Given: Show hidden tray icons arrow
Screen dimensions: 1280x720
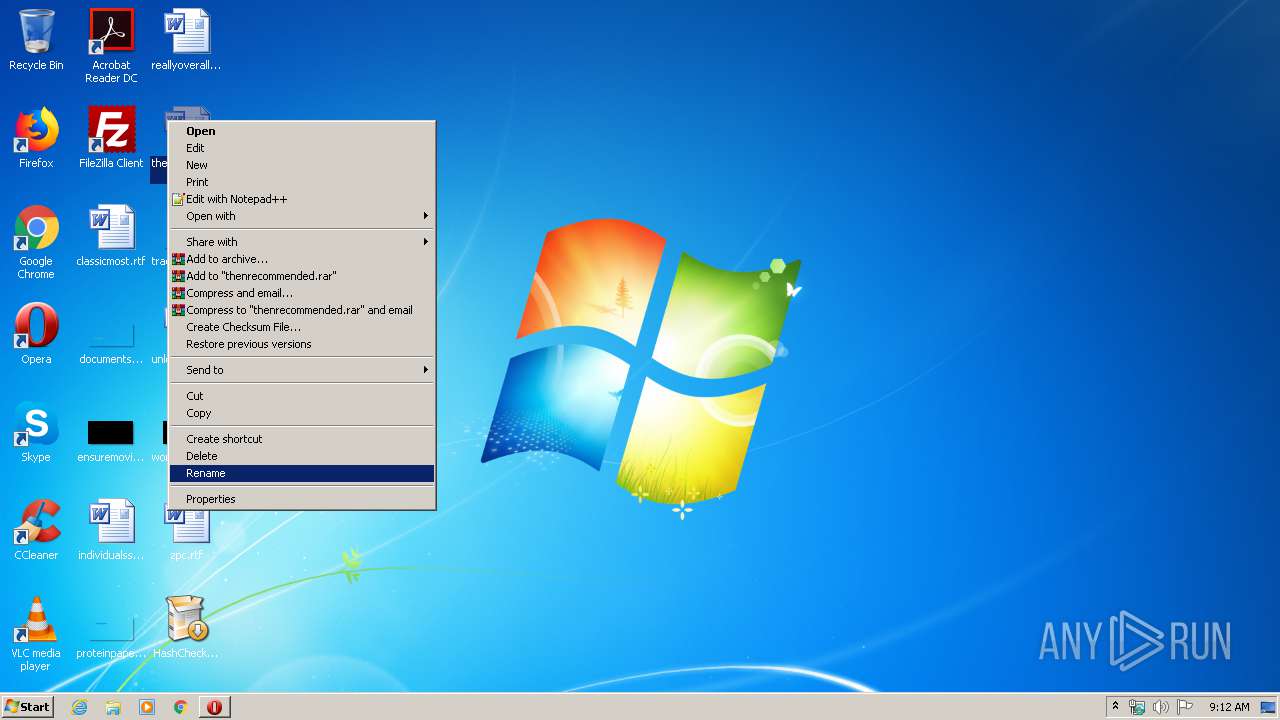Looking at the screenshot, I should pyautogui.click(x=1116, y=707).
